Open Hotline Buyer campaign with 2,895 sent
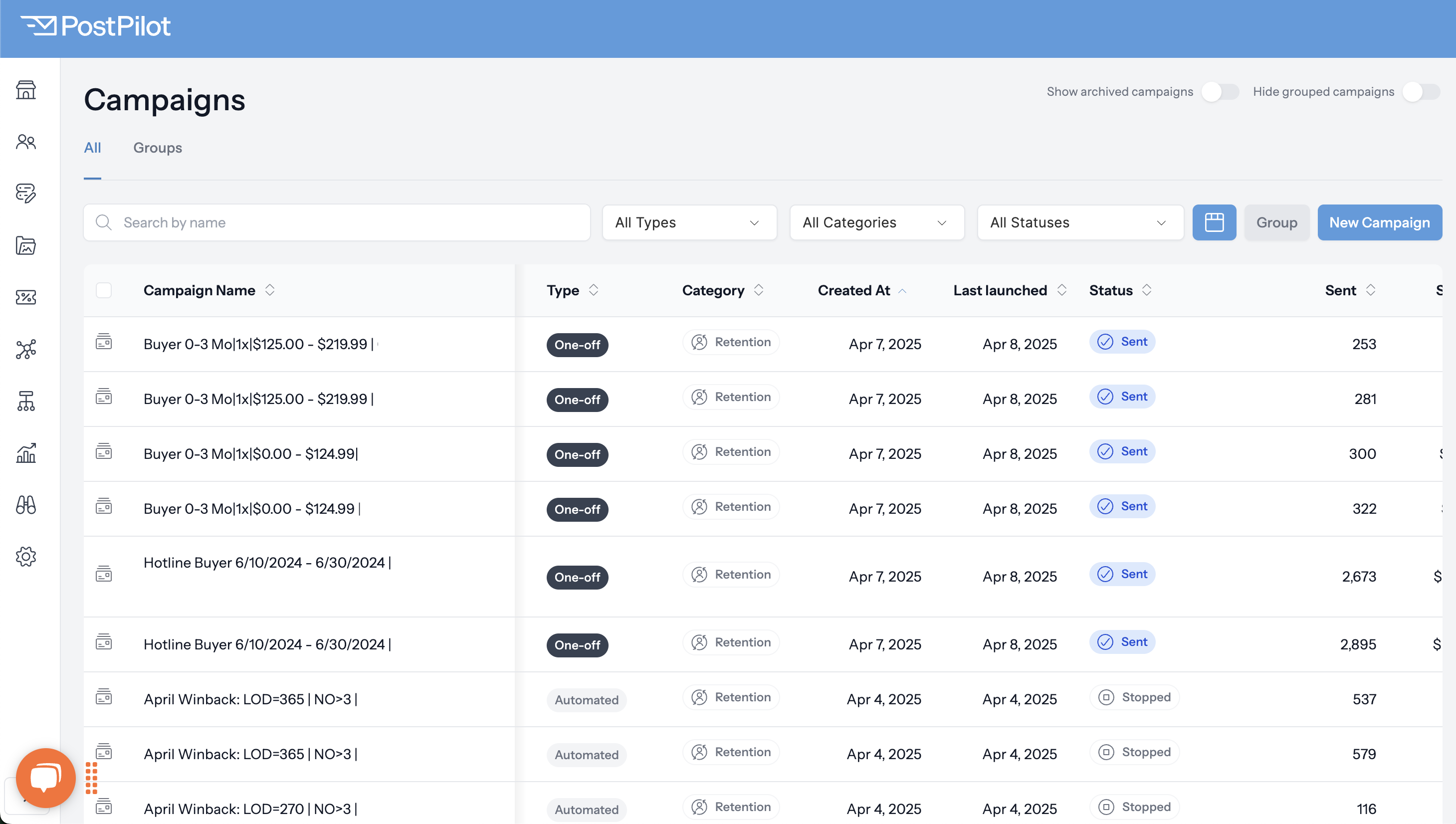This screenshot has height=824, width=1456. (267, 644)
